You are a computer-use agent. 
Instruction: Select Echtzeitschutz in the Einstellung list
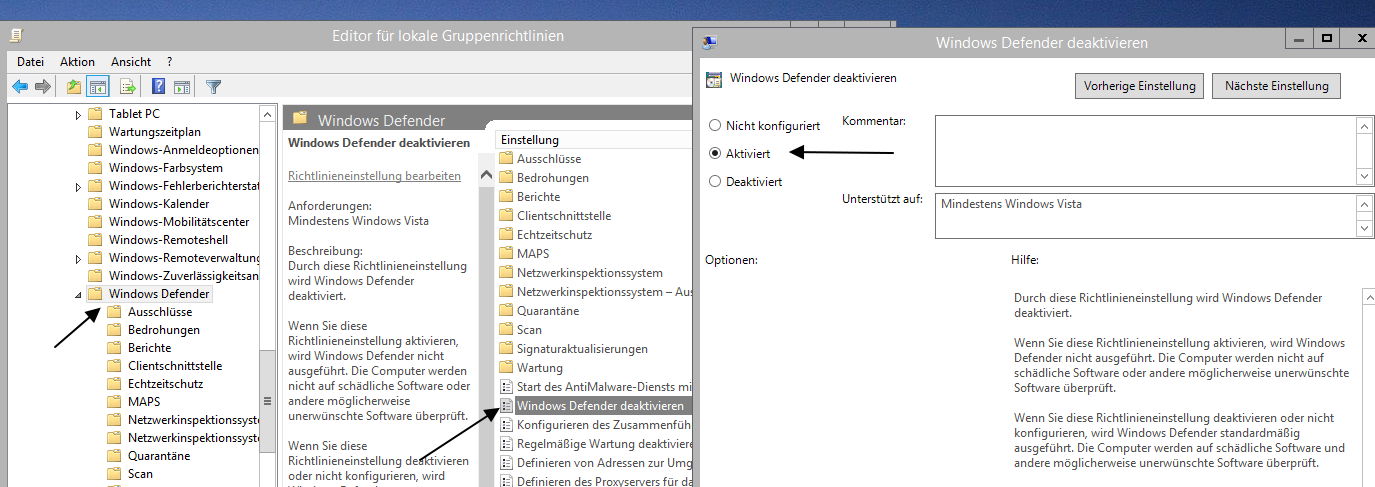tap(554, 235)
